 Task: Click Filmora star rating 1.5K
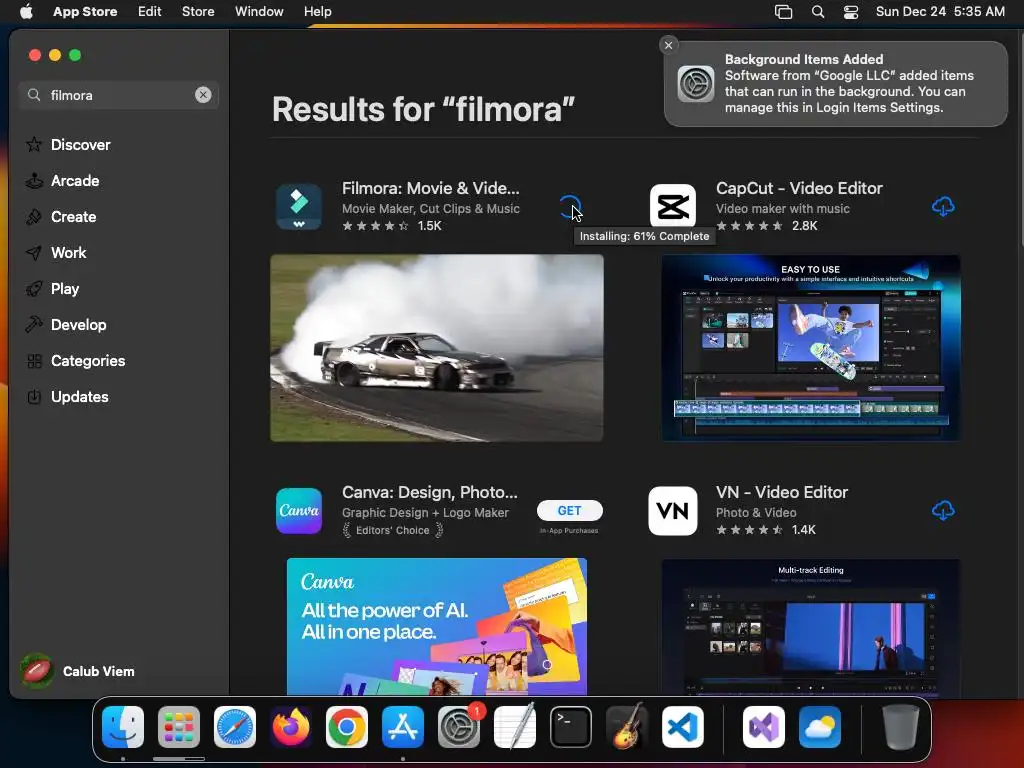point(392,226)
